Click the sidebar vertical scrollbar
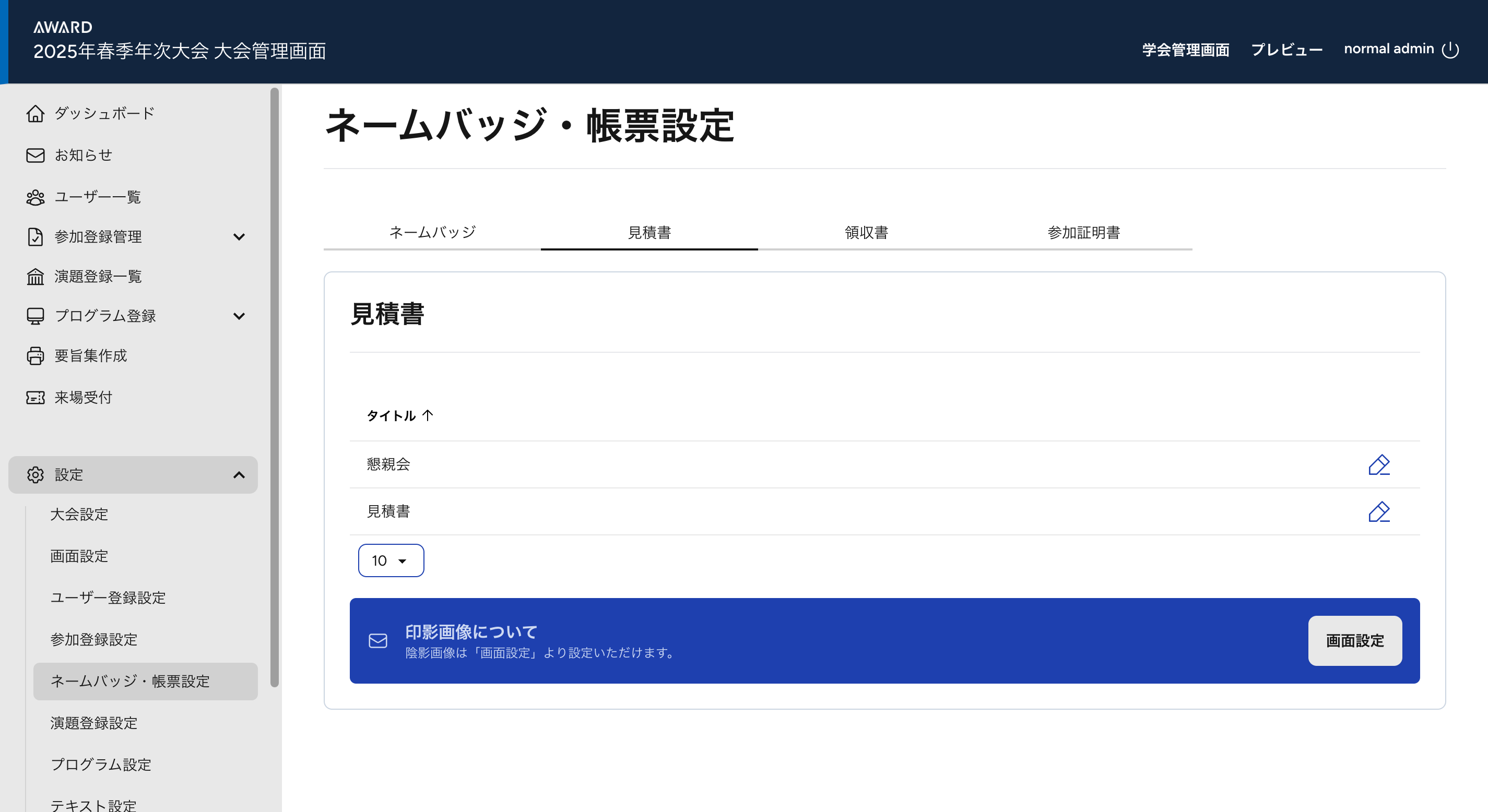1488x812 pixels. point(275,387)
